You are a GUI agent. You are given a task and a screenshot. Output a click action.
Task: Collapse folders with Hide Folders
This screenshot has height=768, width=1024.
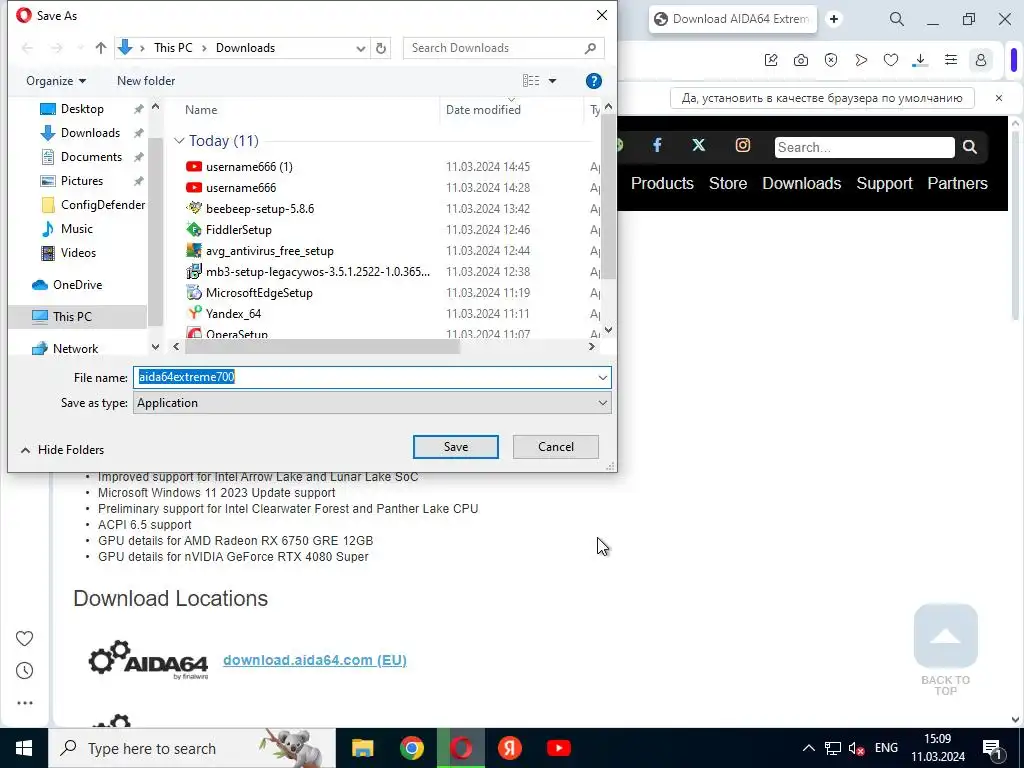63,450
